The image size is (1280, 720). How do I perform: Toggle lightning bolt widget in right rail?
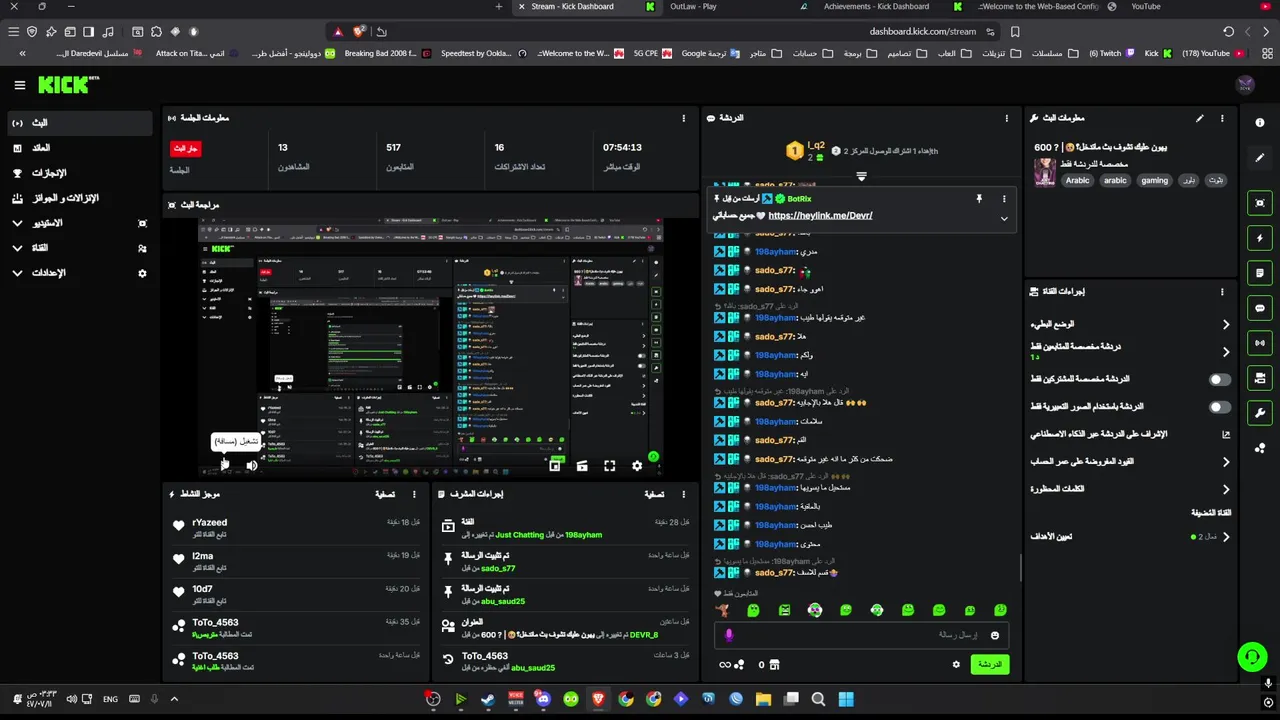1260,238
